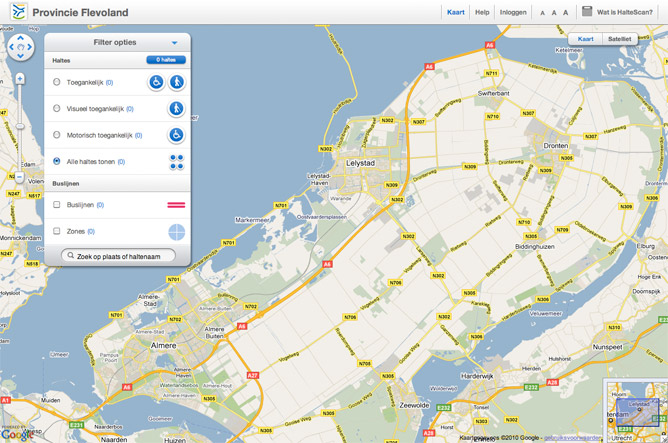Click the four-dots icon for Alle haltes tonen
The height and width of the screenshot is (443, 668).
point(176,162)
